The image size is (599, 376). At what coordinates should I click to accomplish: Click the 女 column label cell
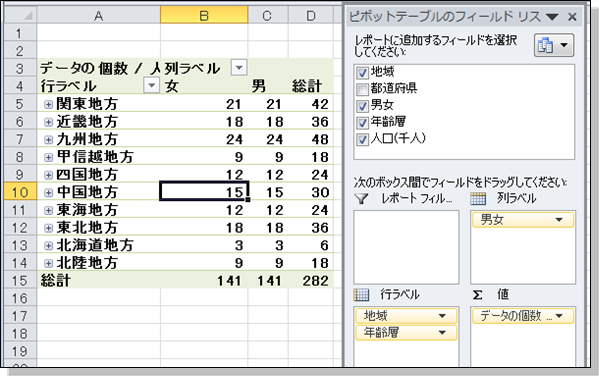click(204, 86)
